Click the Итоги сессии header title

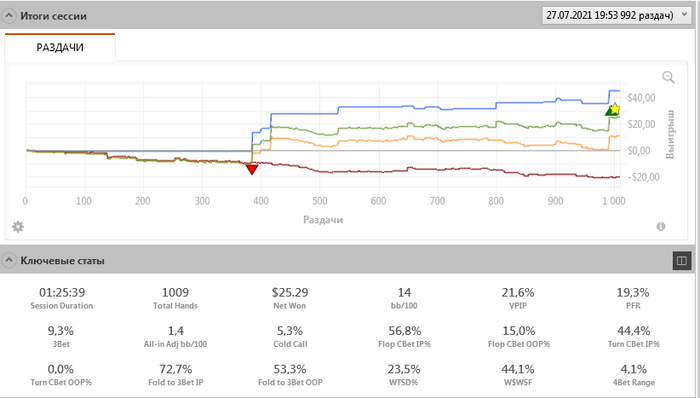point(53,16)
